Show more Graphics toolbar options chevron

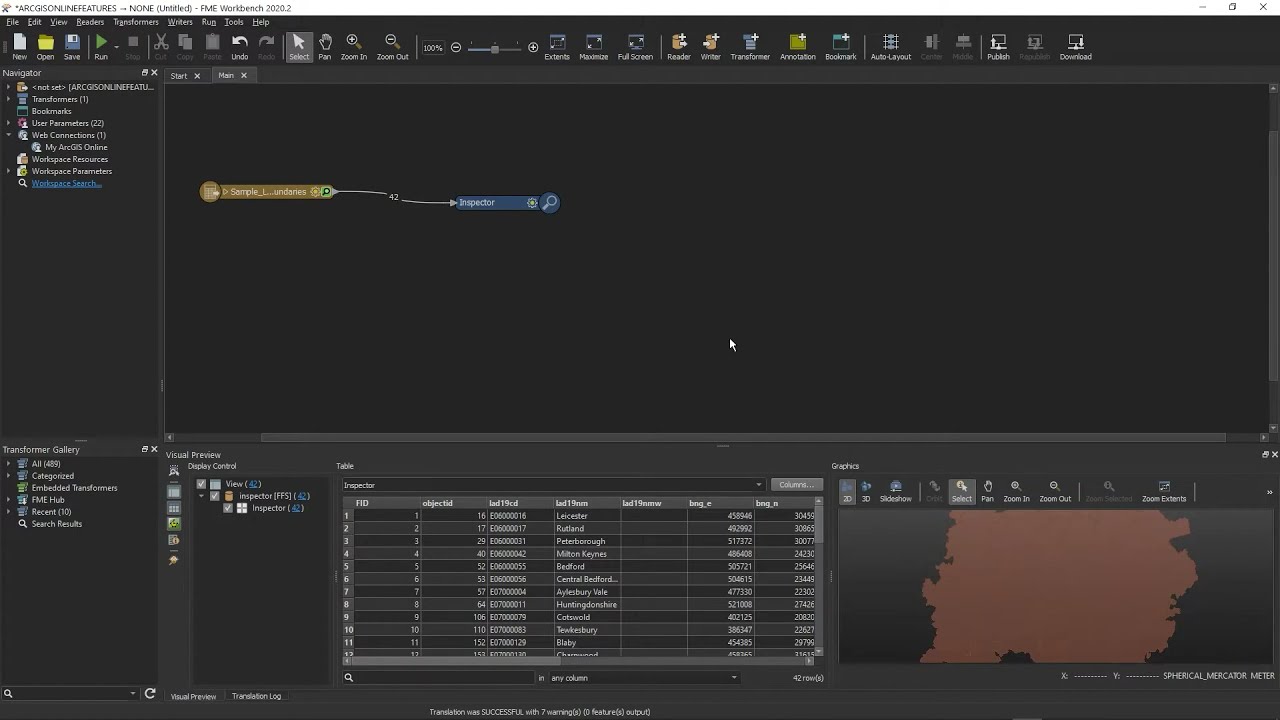[1269, 492]
